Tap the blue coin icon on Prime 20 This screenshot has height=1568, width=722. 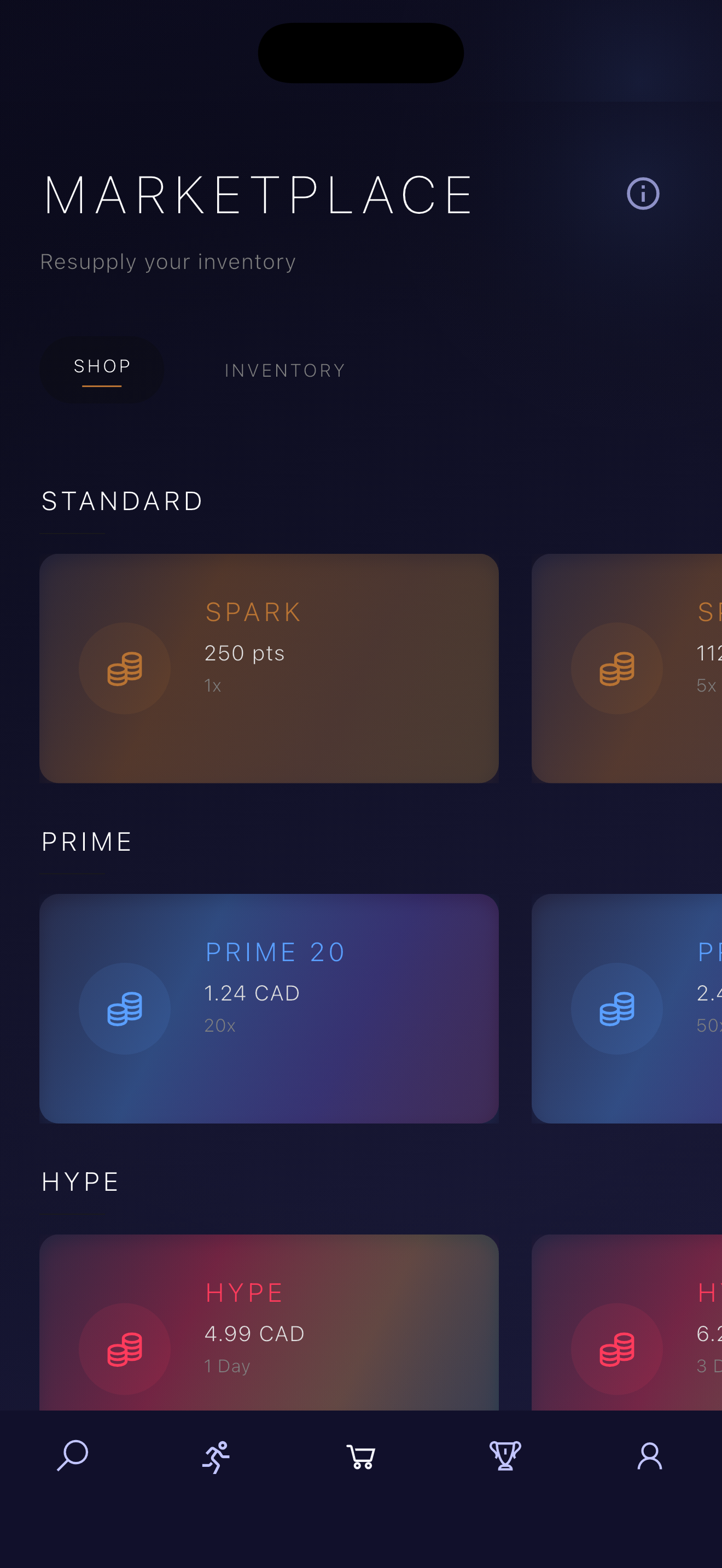(125, 1009)
